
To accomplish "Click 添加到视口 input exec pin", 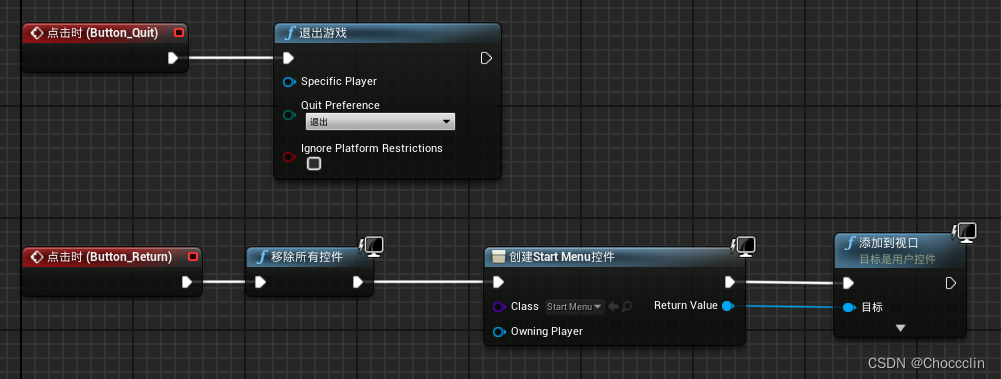I will 848,283.
